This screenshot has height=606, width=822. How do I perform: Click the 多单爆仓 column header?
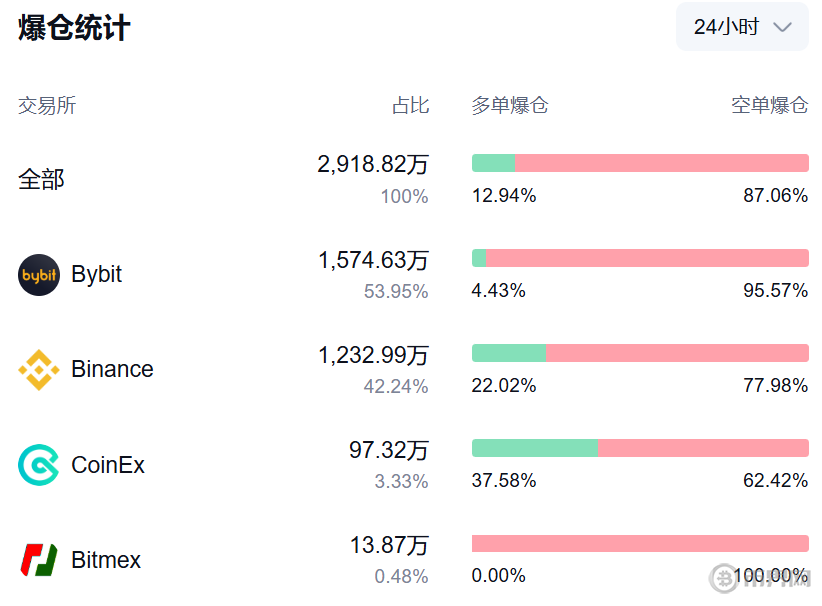(510, 105)
